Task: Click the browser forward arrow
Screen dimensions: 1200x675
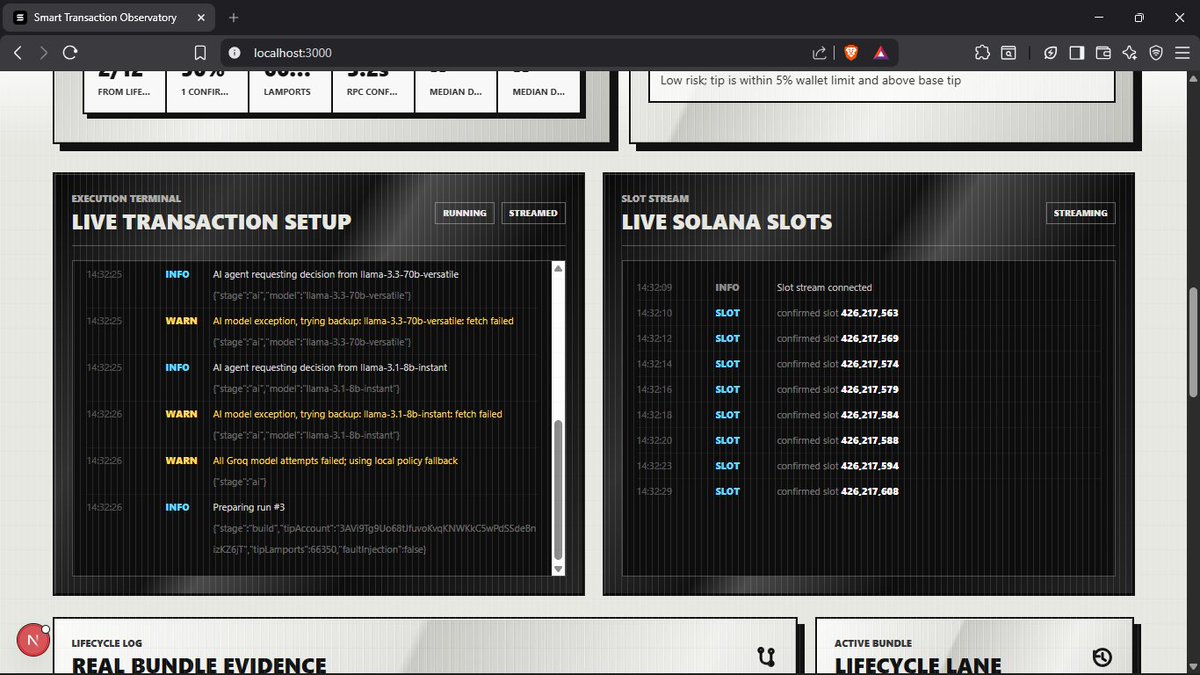Action: tap(43, 53)
